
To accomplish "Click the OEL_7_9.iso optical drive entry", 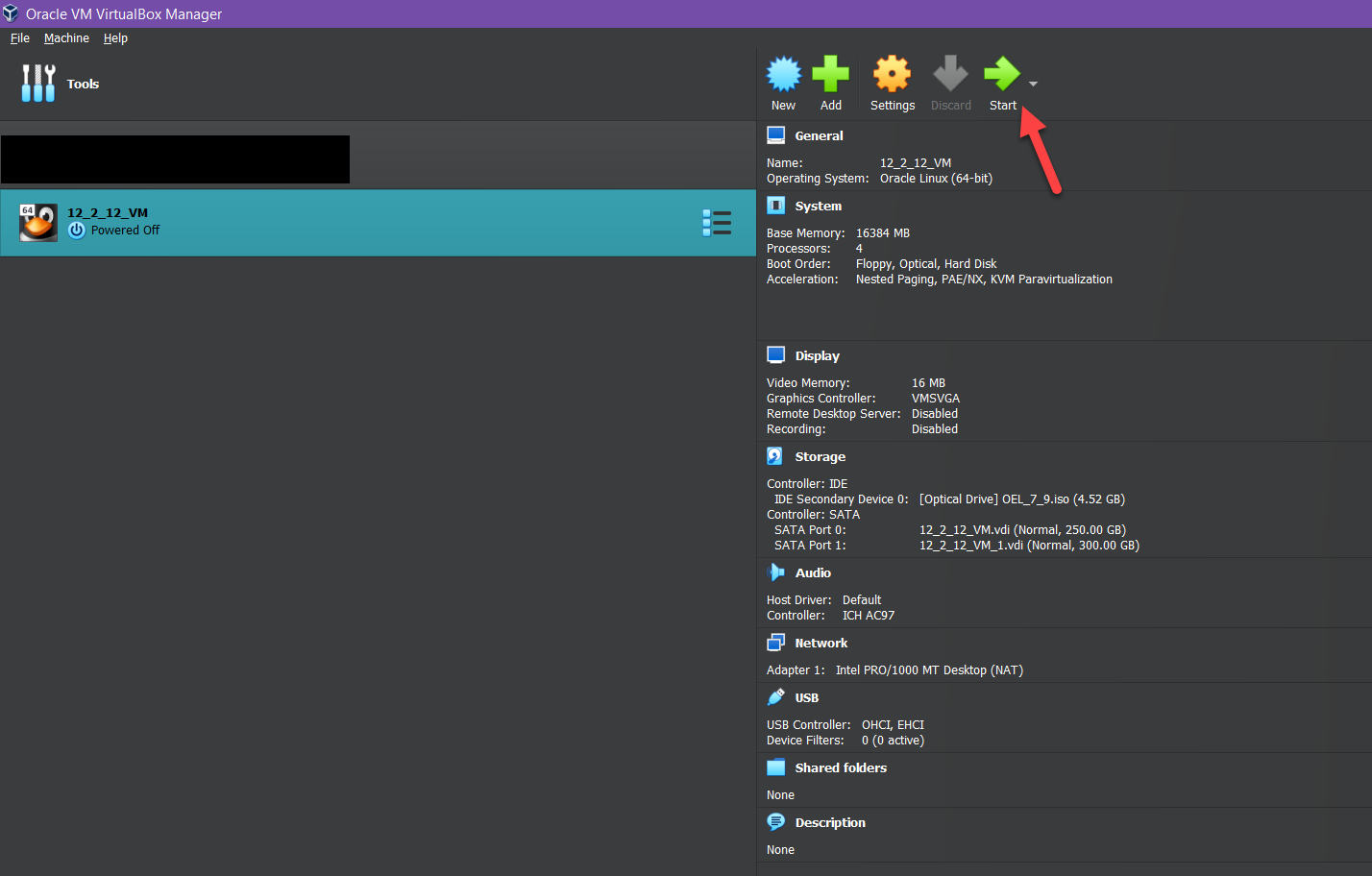I will (x=1022, y=499).
